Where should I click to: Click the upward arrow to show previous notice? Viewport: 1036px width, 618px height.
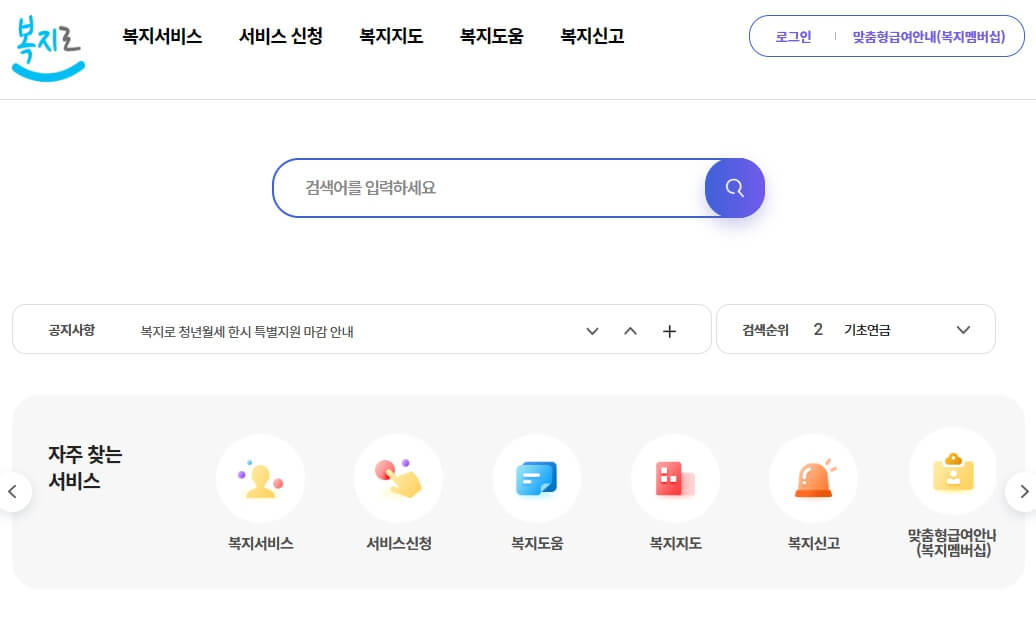point(631,330)
